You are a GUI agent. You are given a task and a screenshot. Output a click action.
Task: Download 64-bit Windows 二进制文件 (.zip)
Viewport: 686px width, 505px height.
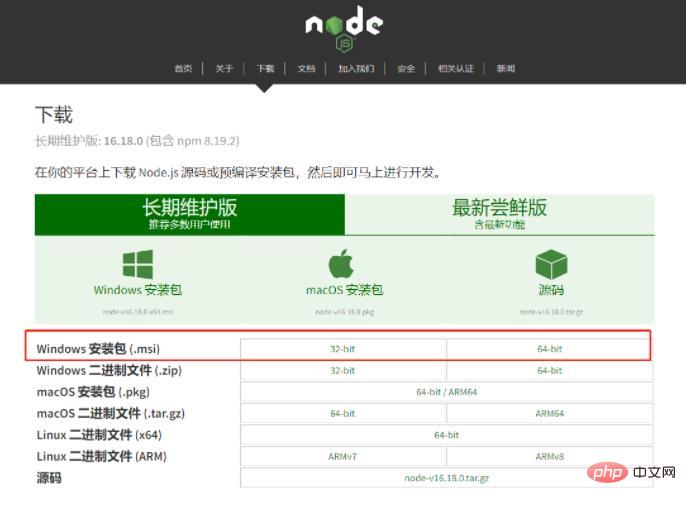(x=550, y=370)
